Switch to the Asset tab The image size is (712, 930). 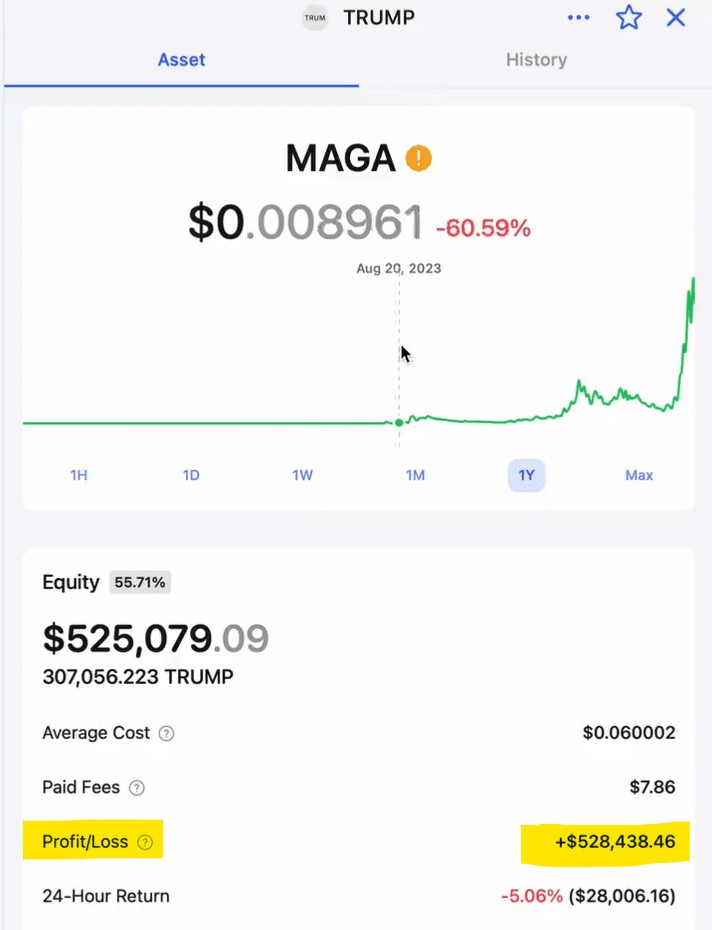[x=181, y=60]
